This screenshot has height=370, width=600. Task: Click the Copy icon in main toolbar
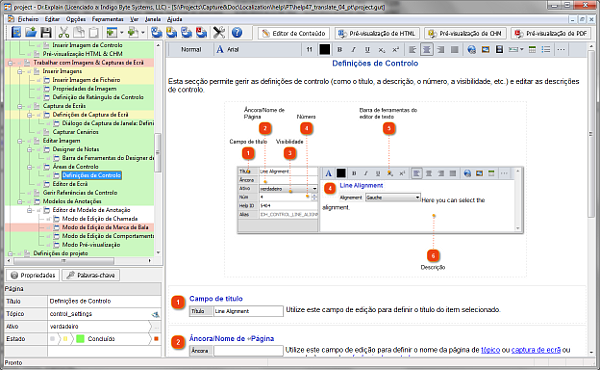click(79, 33)
